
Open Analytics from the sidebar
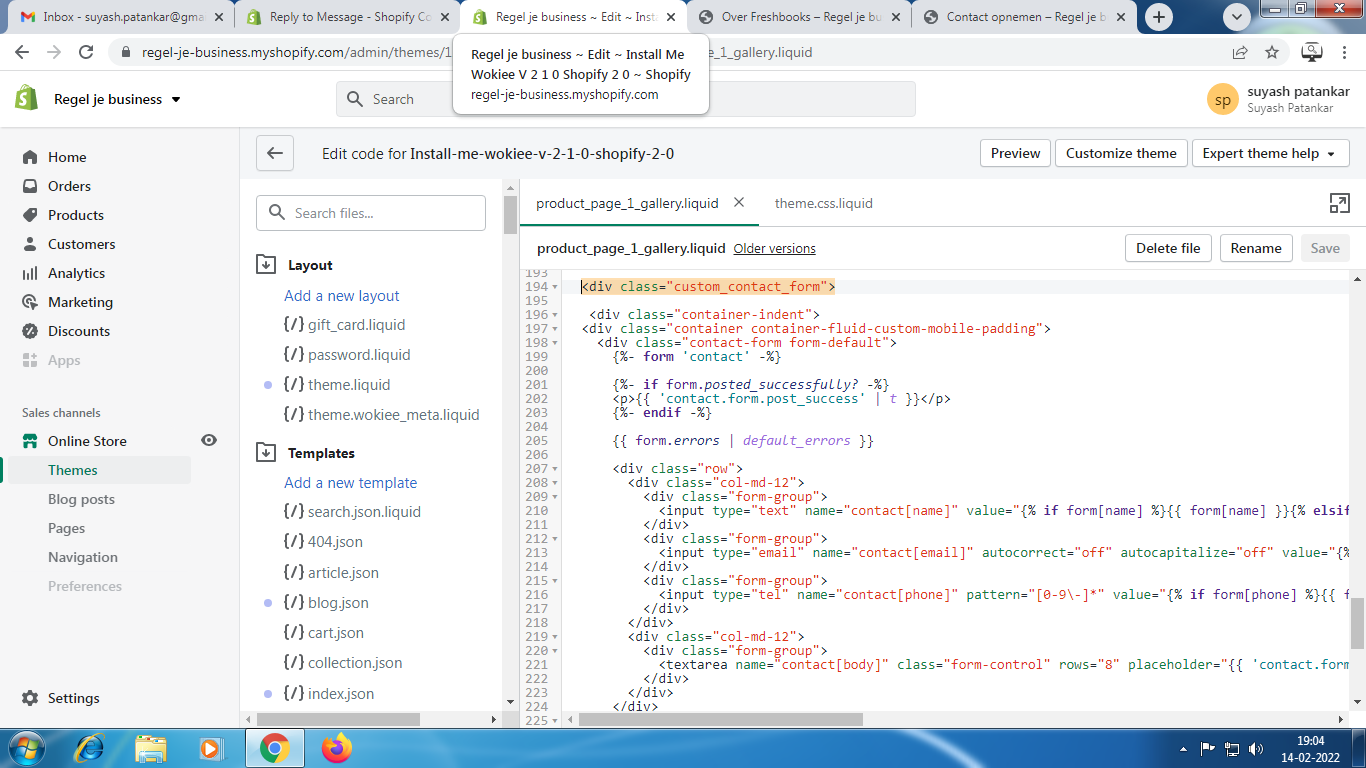[x=76, y=273]
